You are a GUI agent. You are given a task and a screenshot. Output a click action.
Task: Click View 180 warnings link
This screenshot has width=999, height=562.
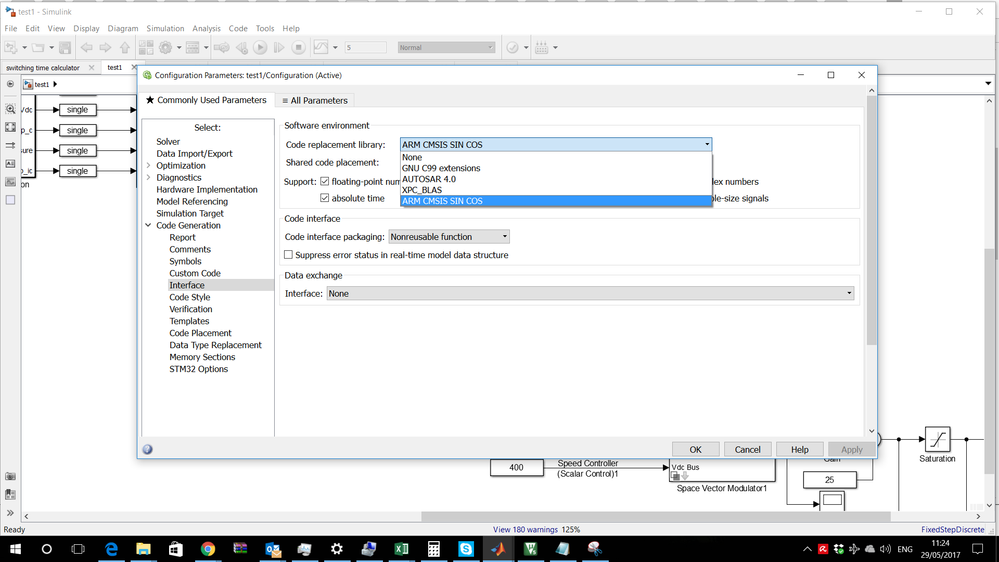click(x=525, y=530)
